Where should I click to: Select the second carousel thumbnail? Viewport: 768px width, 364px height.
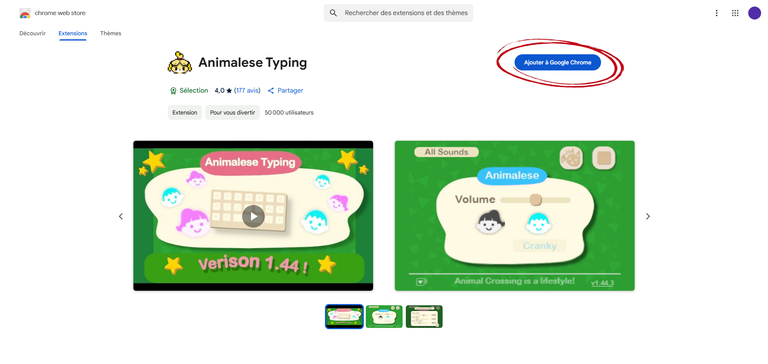[x=384, y=316]
